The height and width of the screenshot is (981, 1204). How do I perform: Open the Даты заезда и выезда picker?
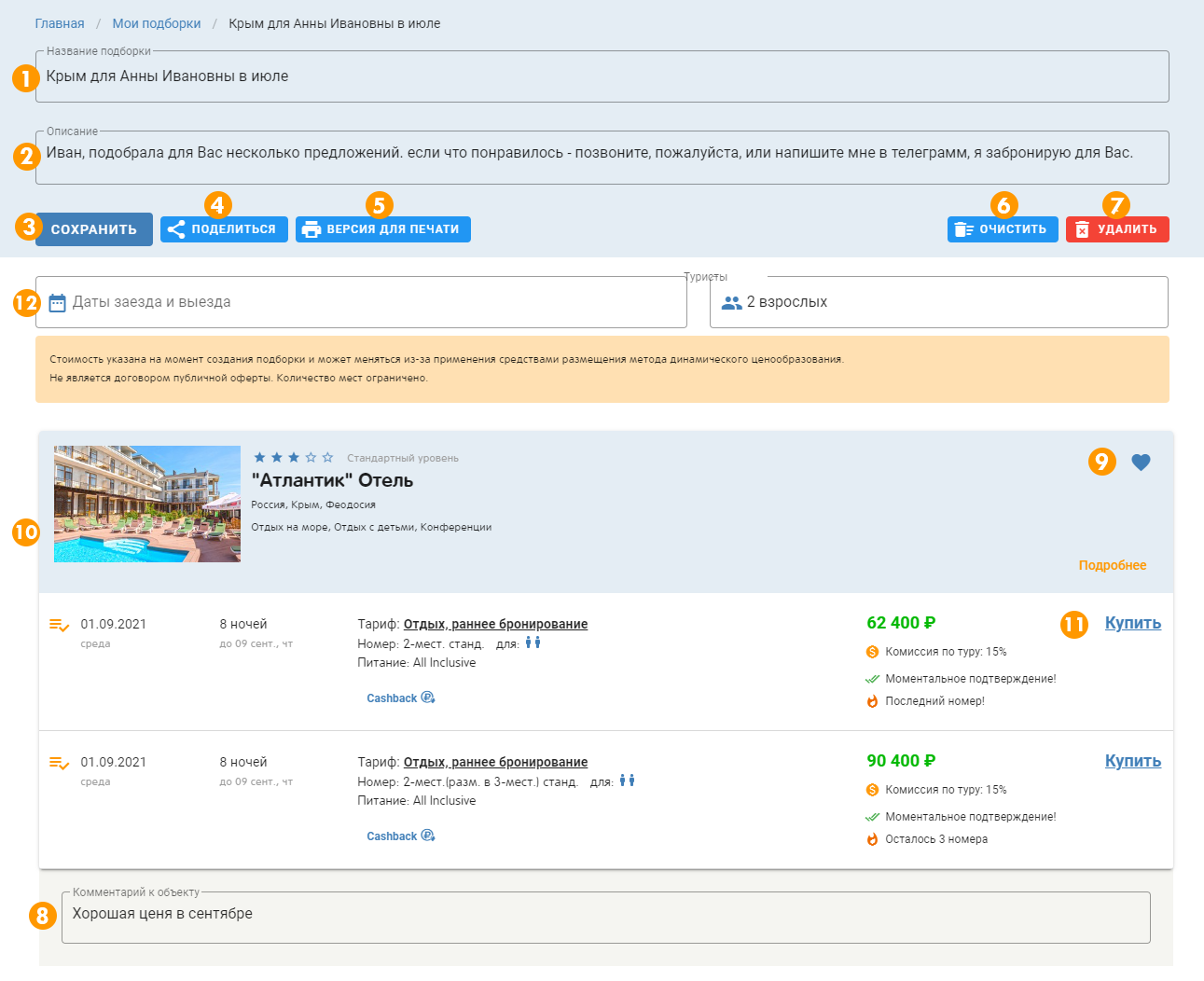click(x=361, y=302)
